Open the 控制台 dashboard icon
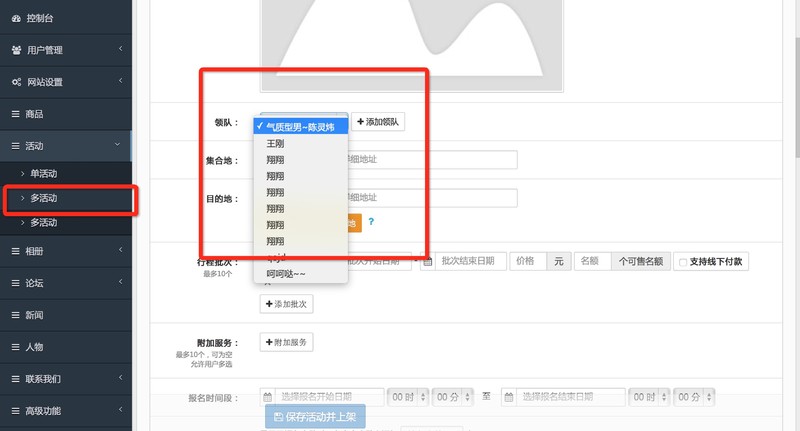The width and height of the screenshot is (800, 431). (x=16, y=18)
